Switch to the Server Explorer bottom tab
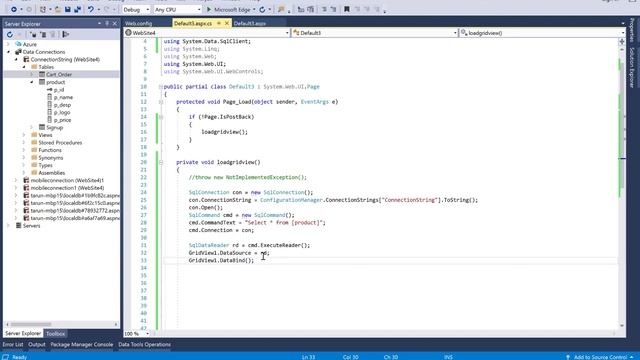Screen dimensions: 640x360 23,333
